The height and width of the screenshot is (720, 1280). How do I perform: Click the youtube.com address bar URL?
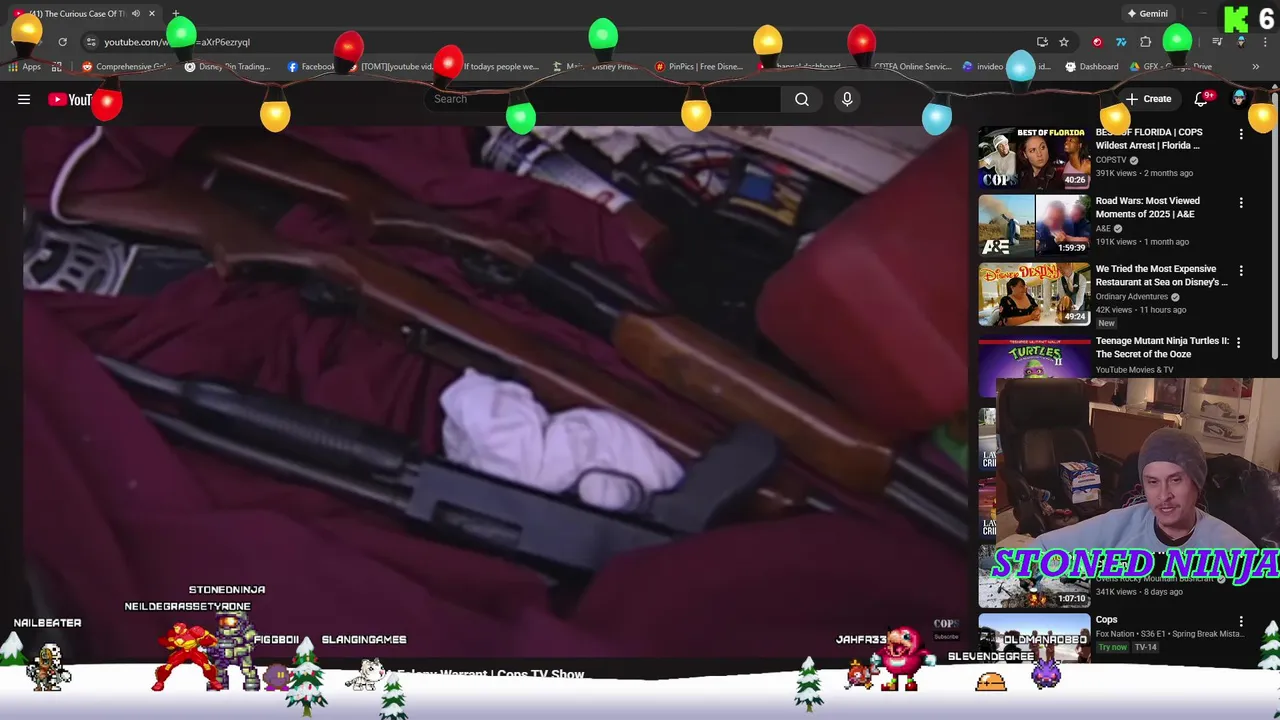(177, 42)
